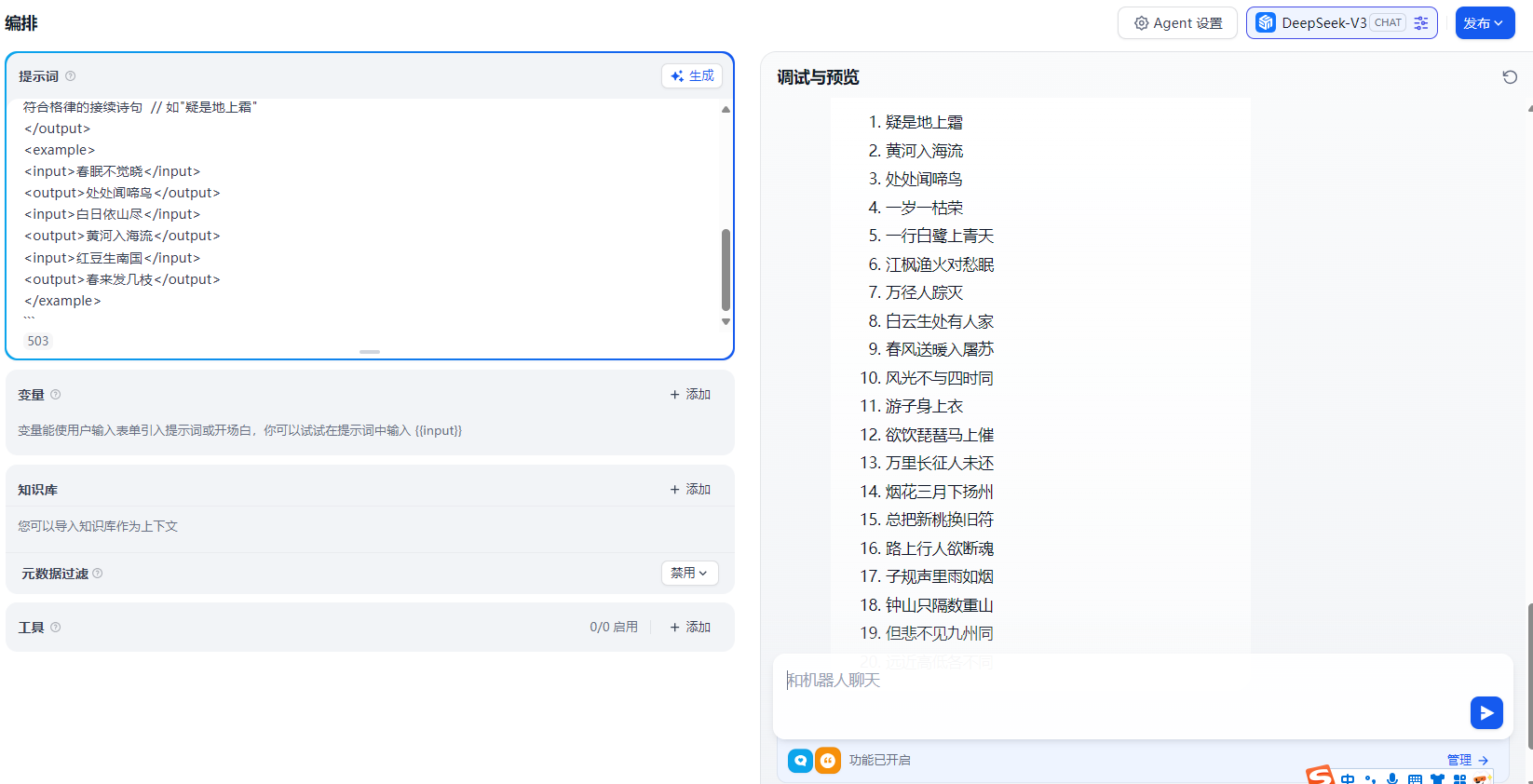Click the prompt editor scroll down arrow
The width and height of the screenshot is (1533, 784).
726,322
